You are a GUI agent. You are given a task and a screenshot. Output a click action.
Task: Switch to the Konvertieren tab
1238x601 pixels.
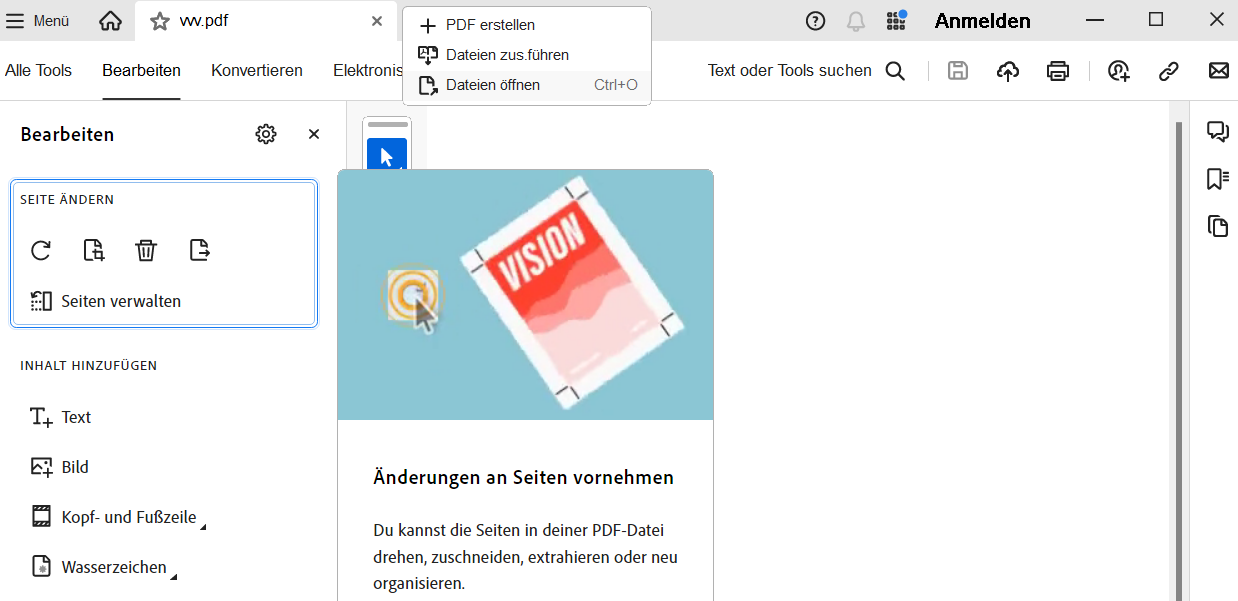point(257,71)
